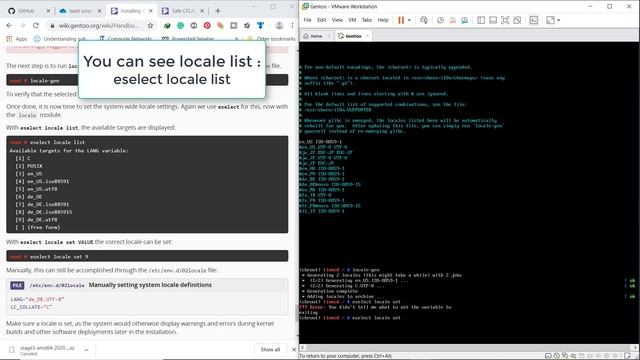Open VMware View menu
Screen dimensions: 640x360
click(337, 20)
